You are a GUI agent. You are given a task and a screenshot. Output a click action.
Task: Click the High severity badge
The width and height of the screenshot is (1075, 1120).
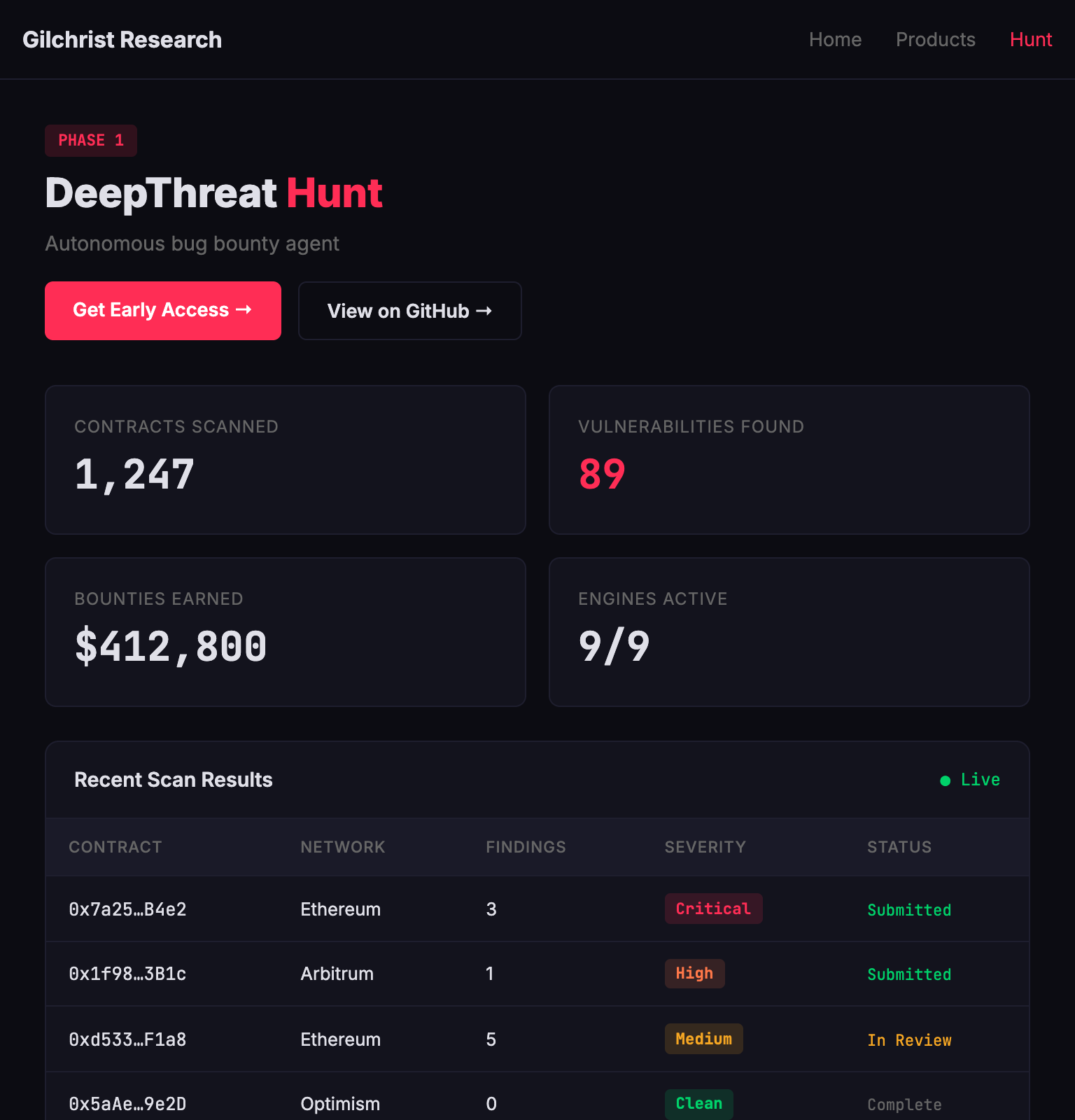tap(694, 974)
